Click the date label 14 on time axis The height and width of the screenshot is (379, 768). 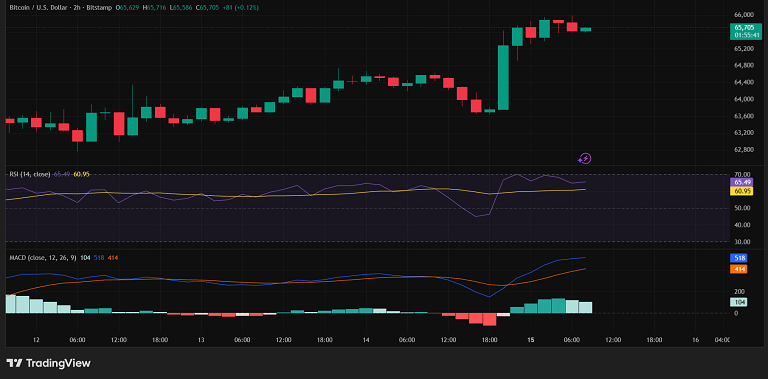(366, 340)
